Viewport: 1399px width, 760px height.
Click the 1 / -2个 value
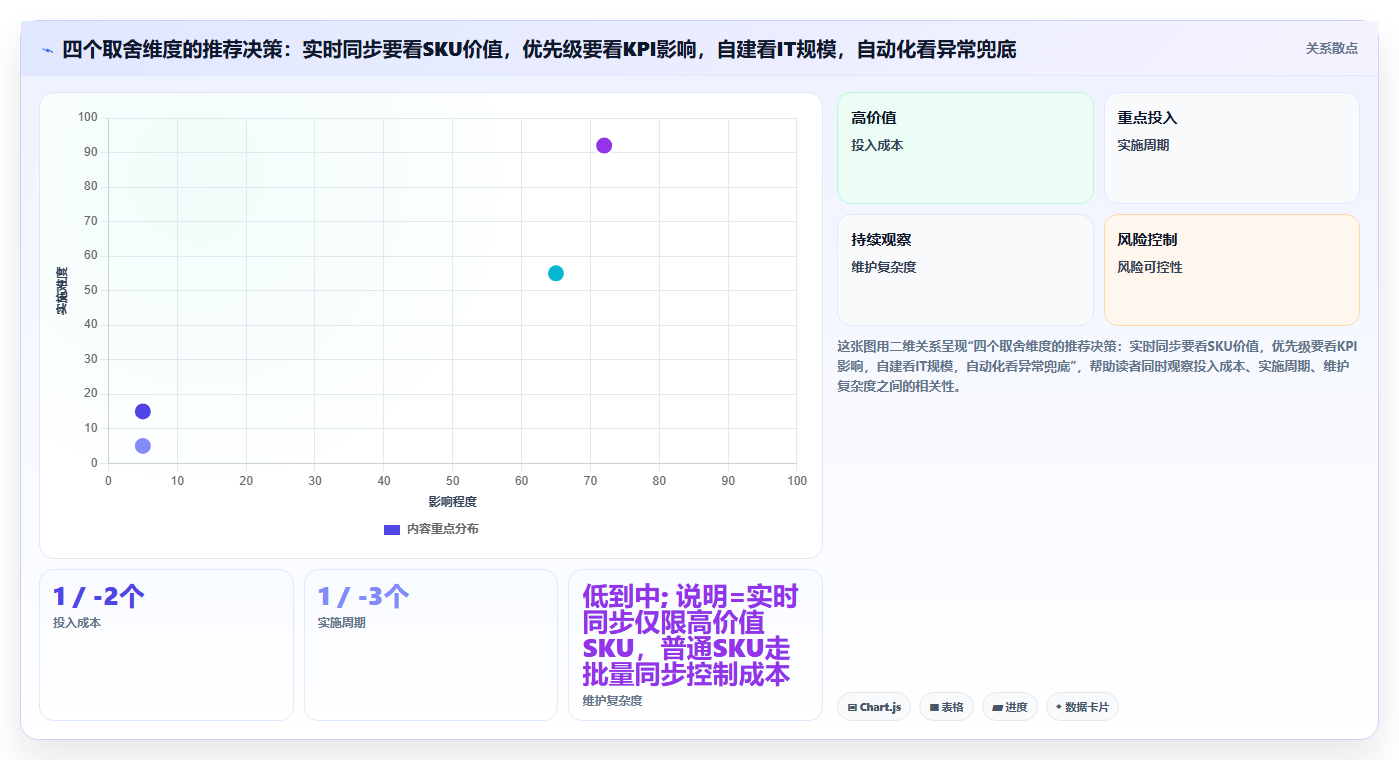(99, 597)
